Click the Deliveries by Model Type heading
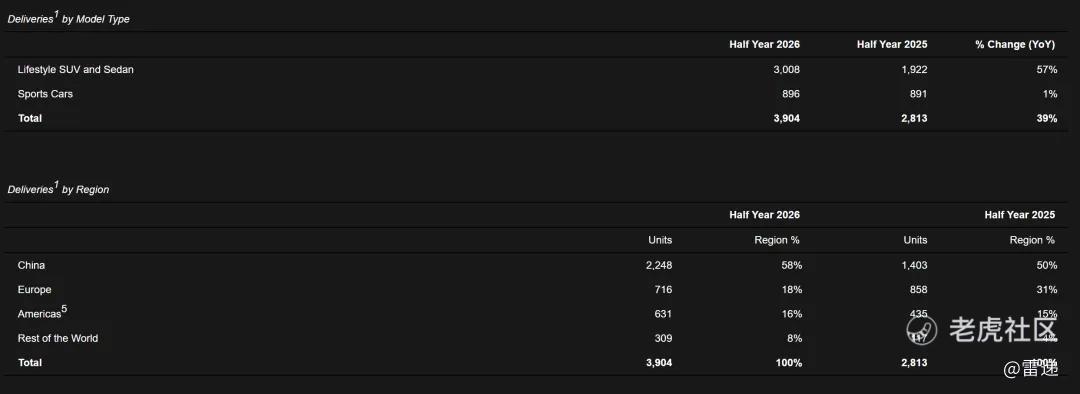The height and width of the screenshot is (394, 1080). coord(68,19)
